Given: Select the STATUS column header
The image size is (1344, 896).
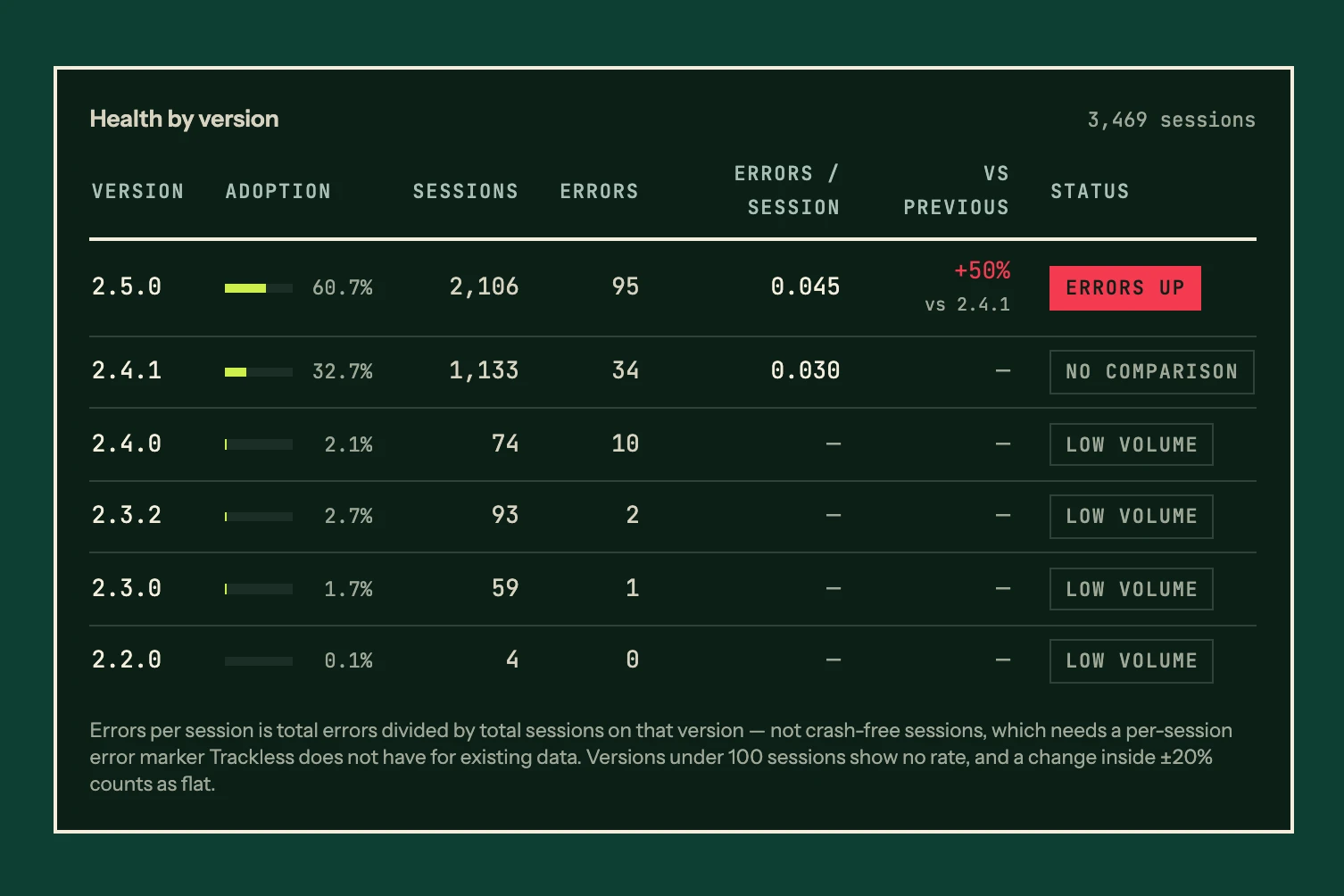Looking at the screenshot, I should click(x=1090, y=191).
